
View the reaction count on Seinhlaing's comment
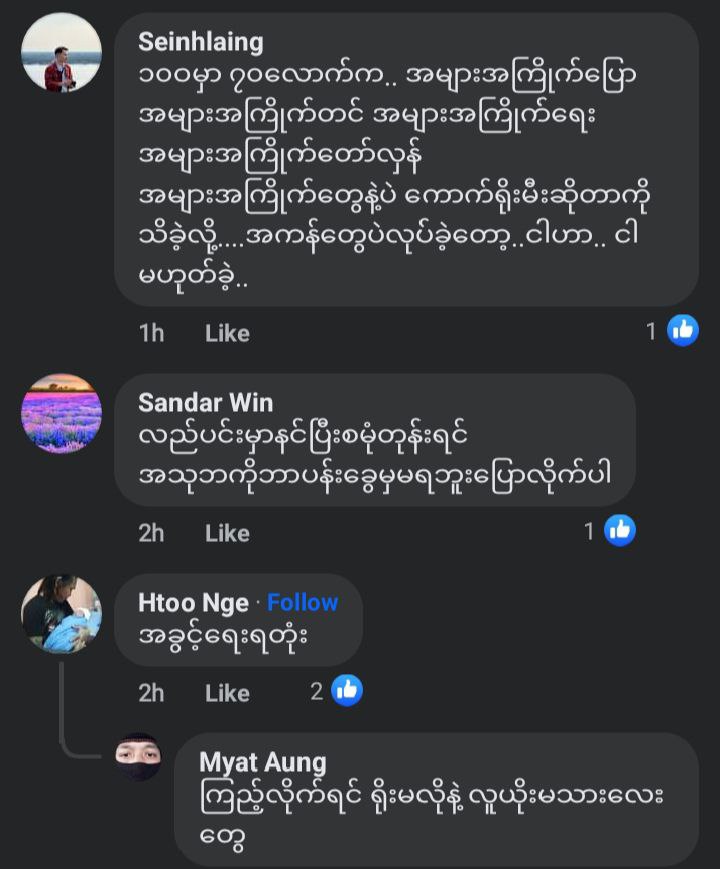(651, 331)
